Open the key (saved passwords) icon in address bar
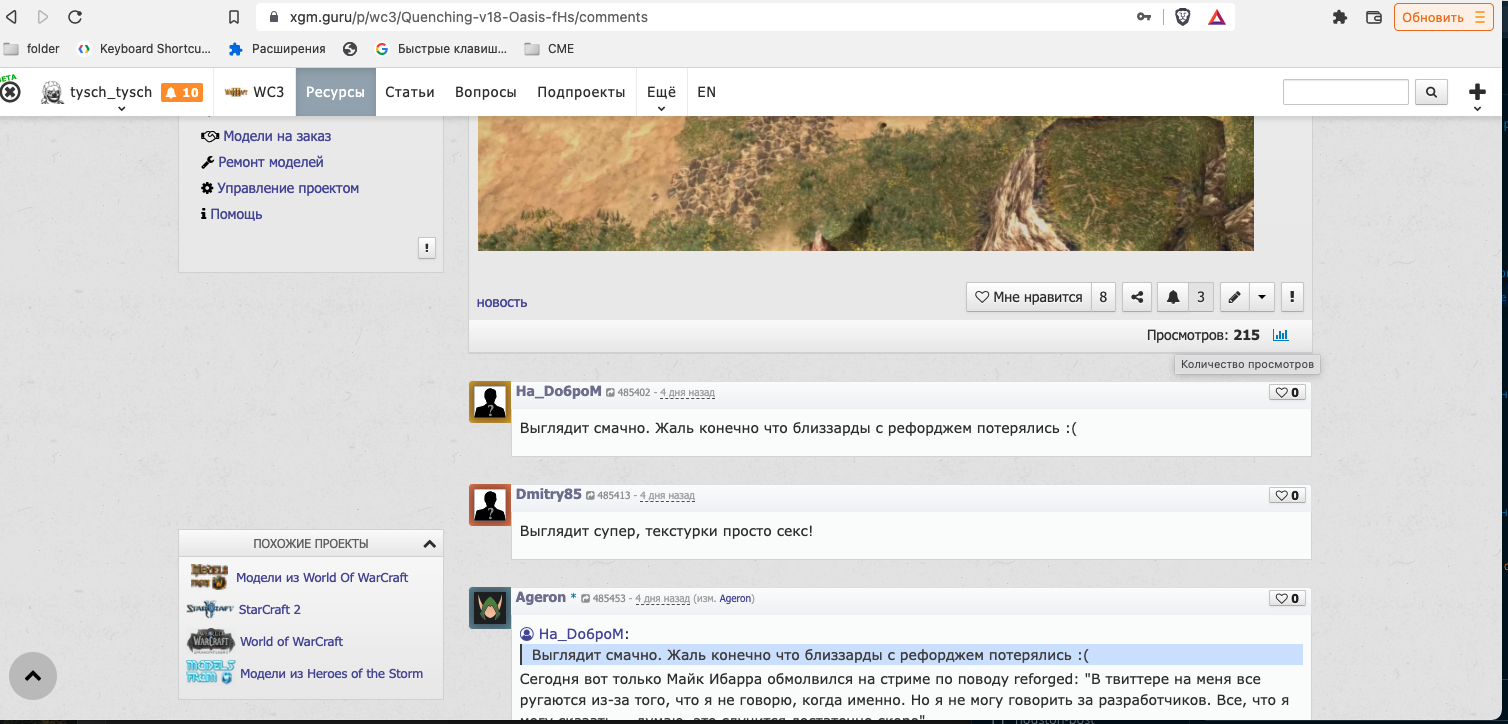 click(x=1144, y=17)
